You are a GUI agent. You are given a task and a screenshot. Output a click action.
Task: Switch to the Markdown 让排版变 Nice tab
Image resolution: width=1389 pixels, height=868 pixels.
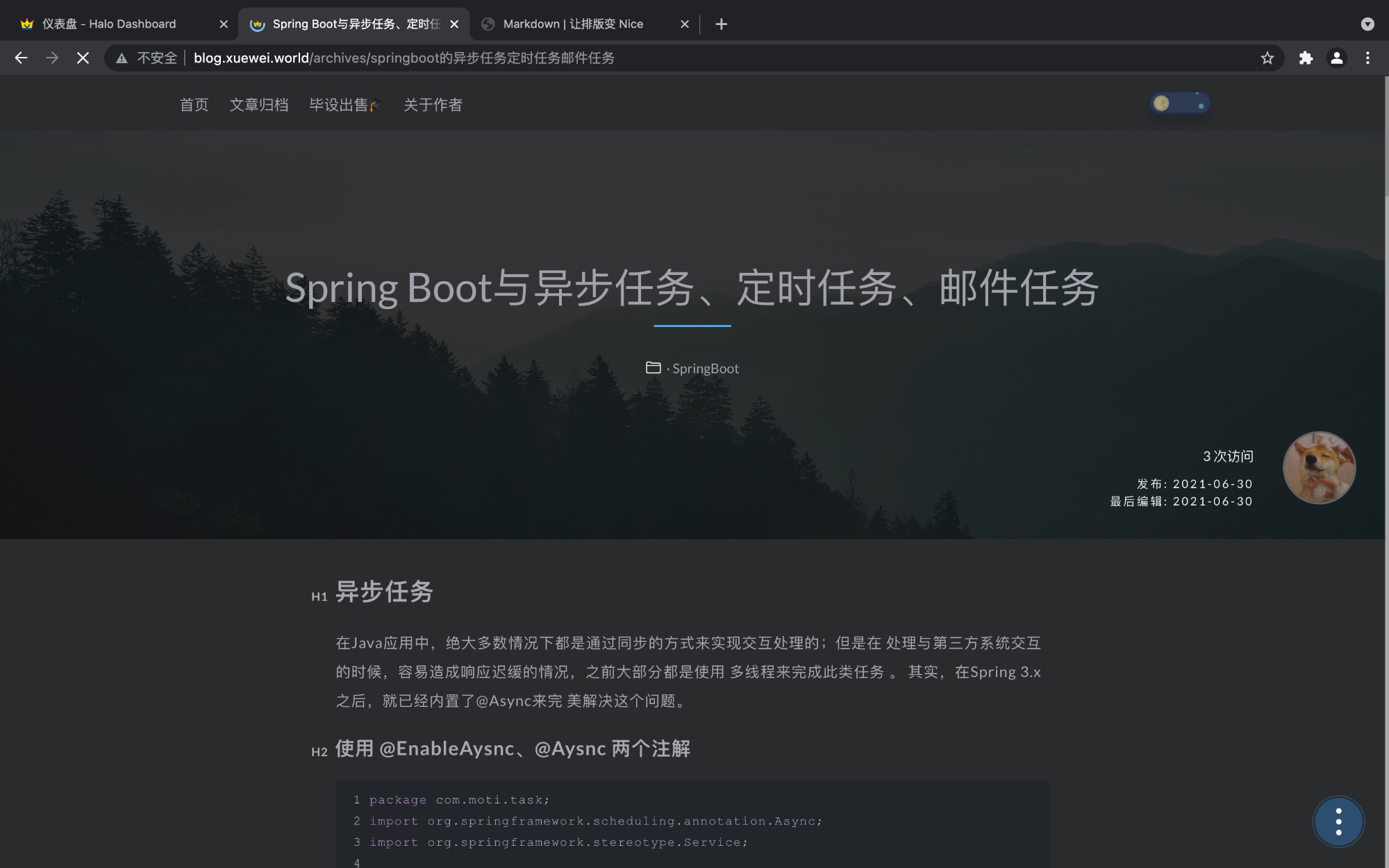[583, 24]
